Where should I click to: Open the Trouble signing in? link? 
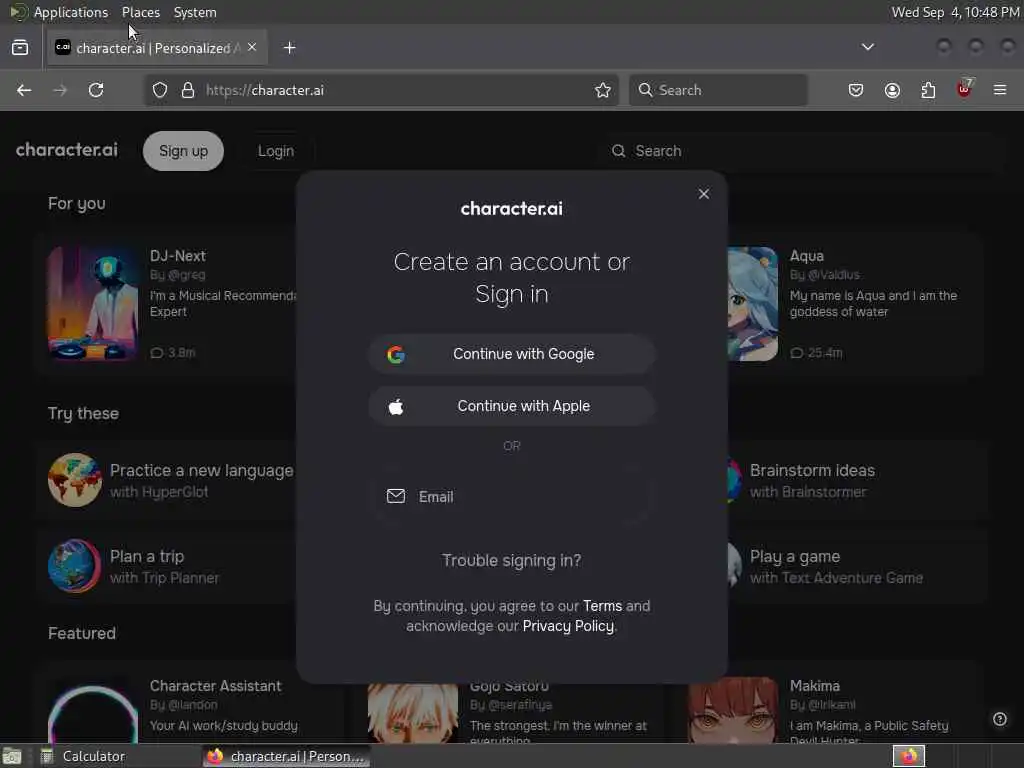511,560
